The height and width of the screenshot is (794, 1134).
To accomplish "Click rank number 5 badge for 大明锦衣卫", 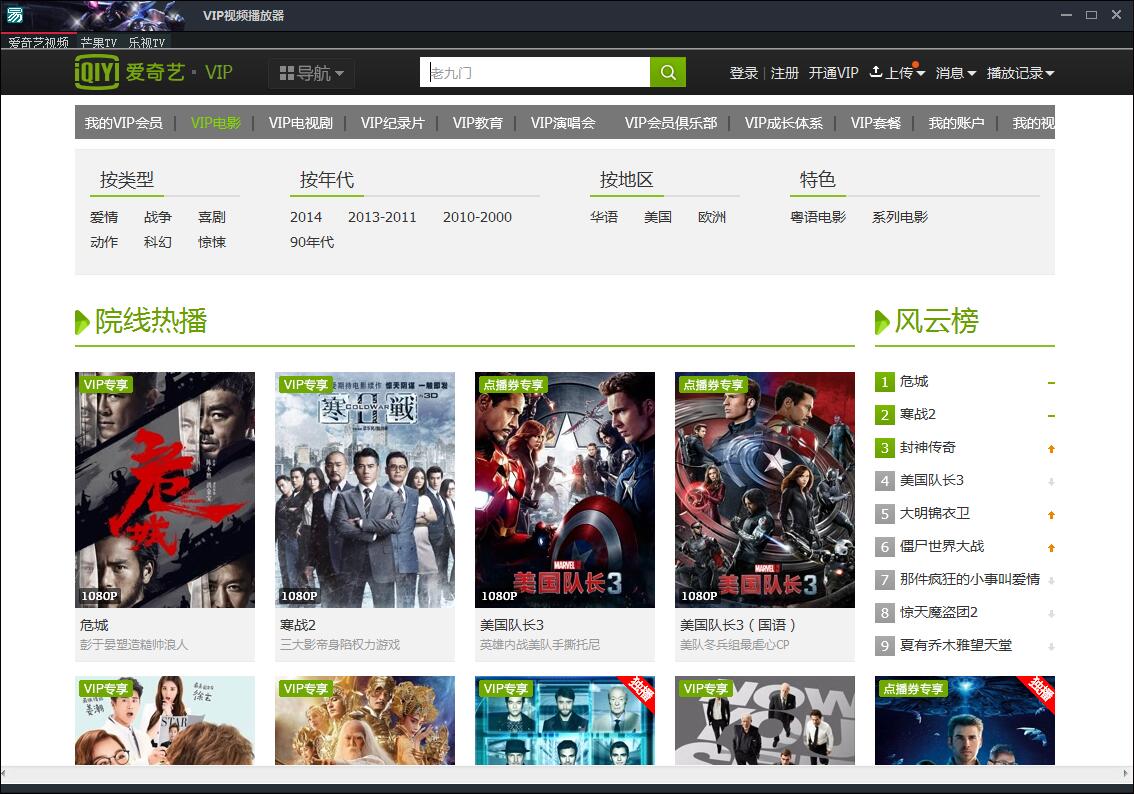I will (884, 514).
